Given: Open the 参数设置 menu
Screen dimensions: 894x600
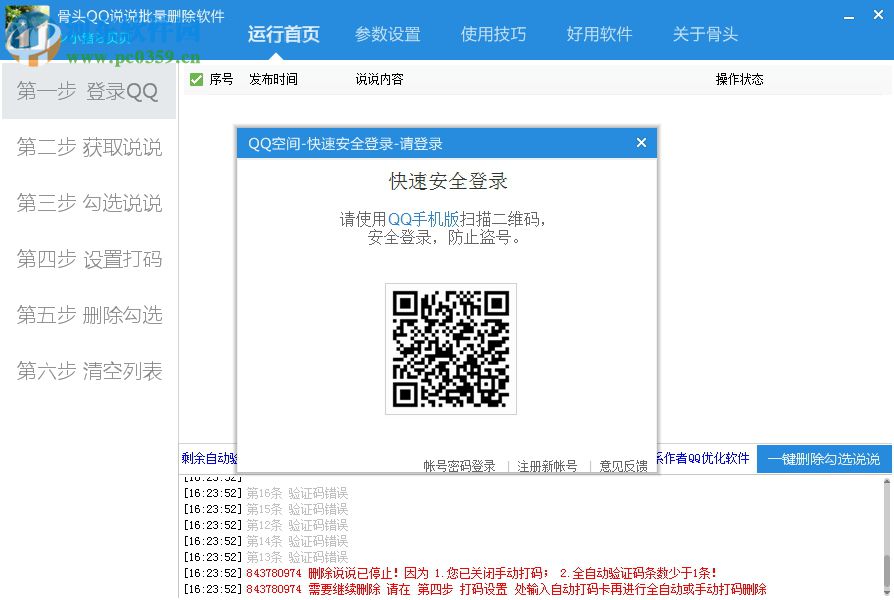Looking at the screenshot, I should 389,33.
